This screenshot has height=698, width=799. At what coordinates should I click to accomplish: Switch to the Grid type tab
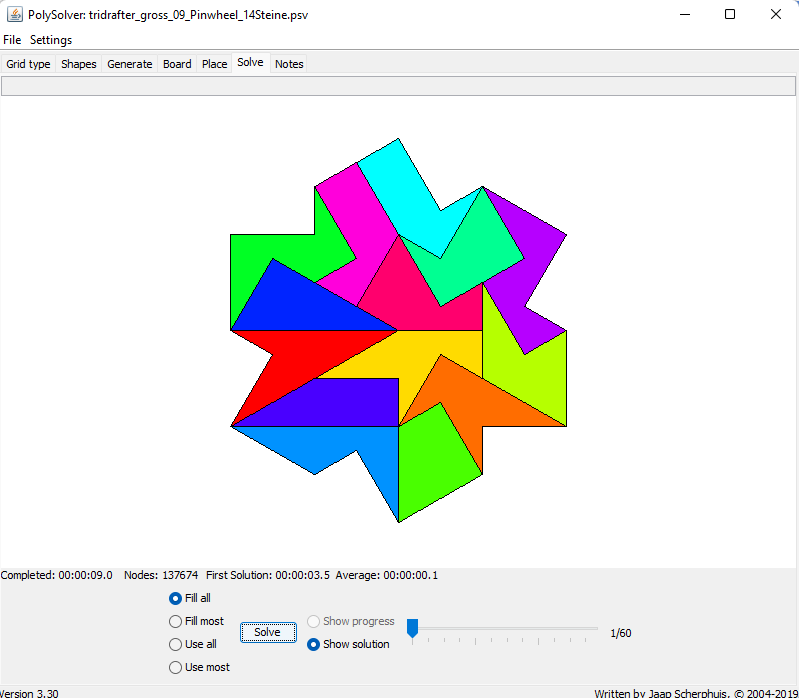pyautogui.click(x=28, y=64)
